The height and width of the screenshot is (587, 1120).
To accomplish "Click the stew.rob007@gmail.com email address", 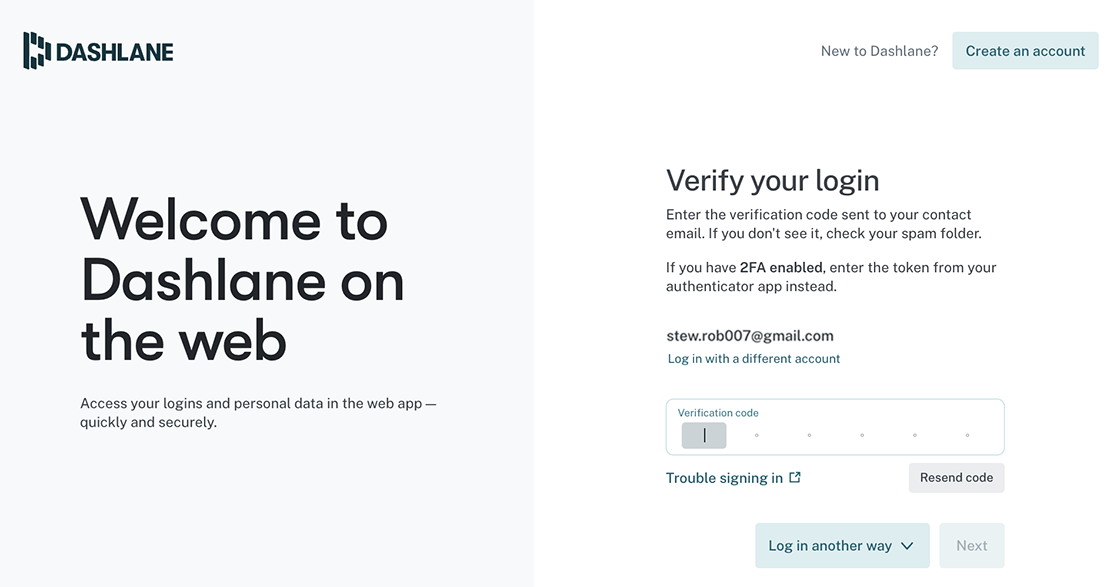I will coord(750,336).
